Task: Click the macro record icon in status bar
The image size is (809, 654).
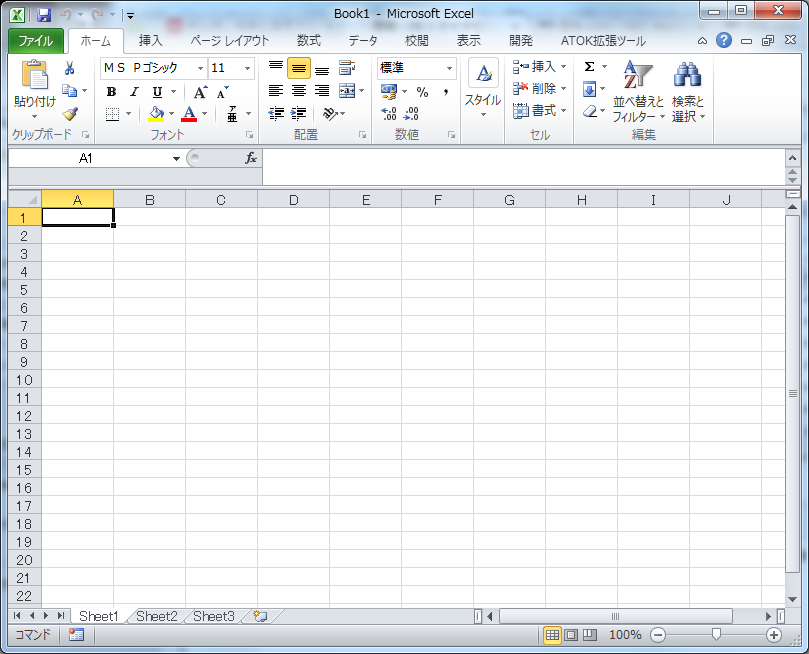Action: pyautogui.click(x=76, y=634)
